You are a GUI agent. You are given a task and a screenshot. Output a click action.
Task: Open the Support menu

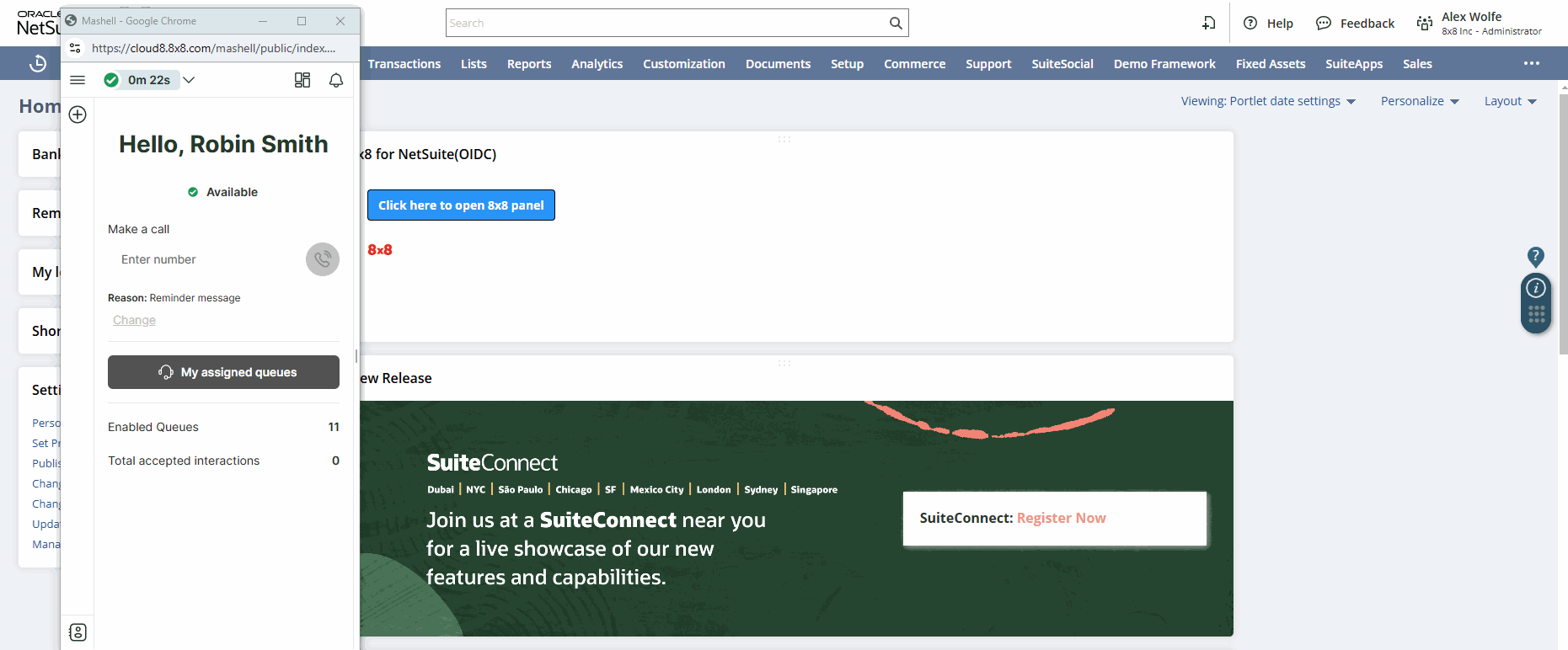[x=988, y=64]
